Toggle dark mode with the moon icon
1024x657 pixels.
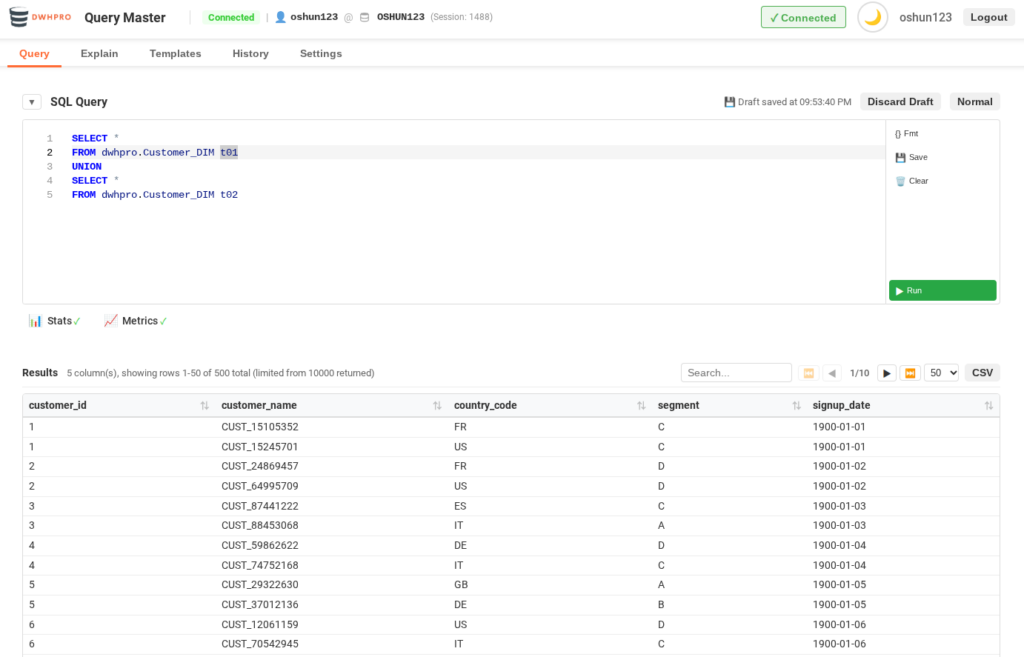pyautogui.click(x=873, y=17)
